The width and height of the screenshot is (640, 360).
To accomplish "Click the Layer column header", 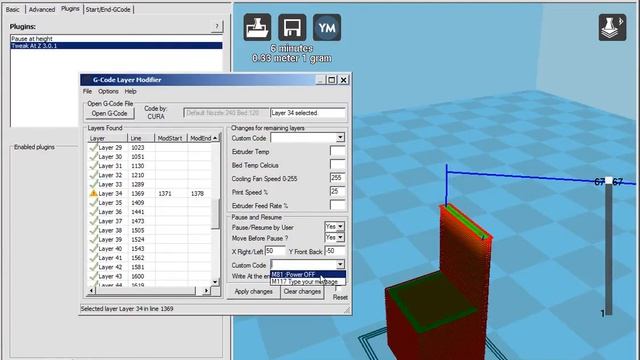I will [108, 138].
